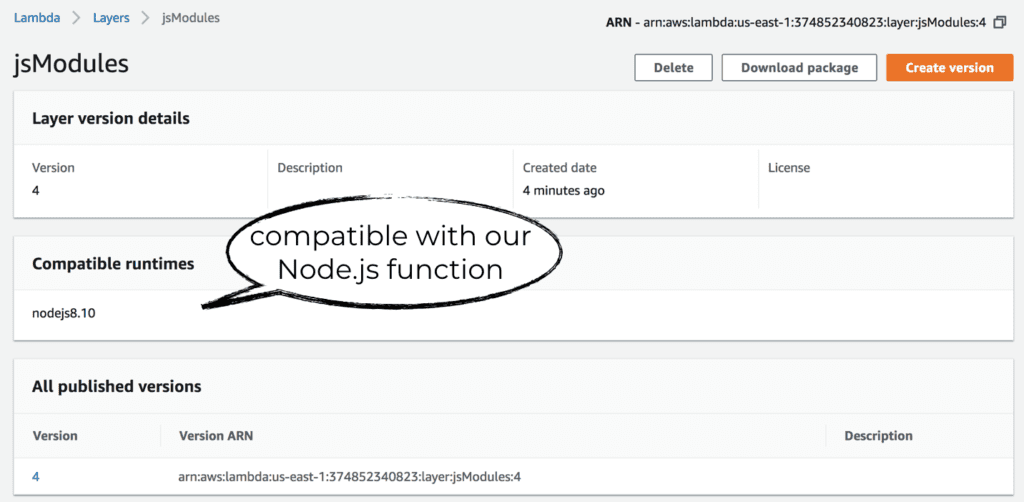This screenshot has width=1024, height=502.
Task: Click the Created date label
Action: [559, 168]
